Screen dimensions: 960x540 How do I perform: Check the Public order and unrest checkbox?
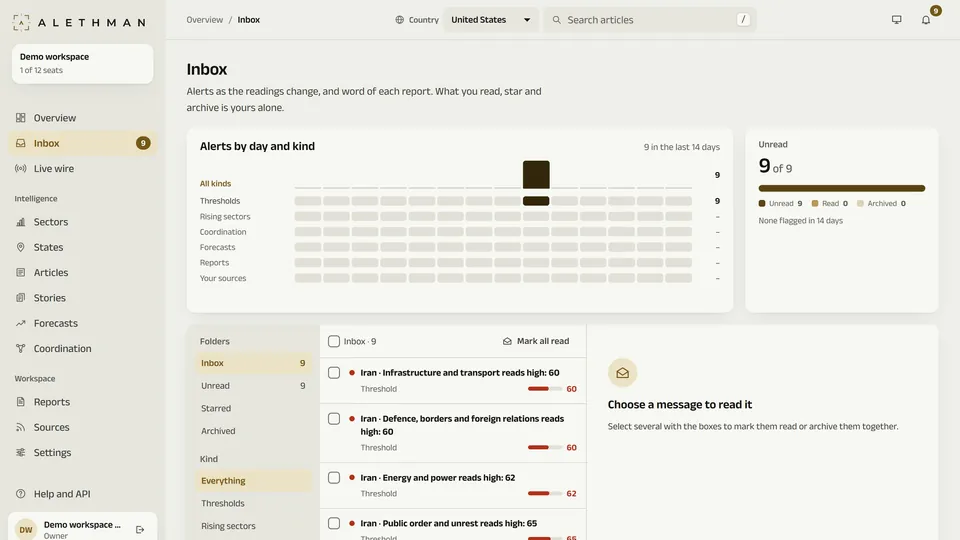[334, 523]
